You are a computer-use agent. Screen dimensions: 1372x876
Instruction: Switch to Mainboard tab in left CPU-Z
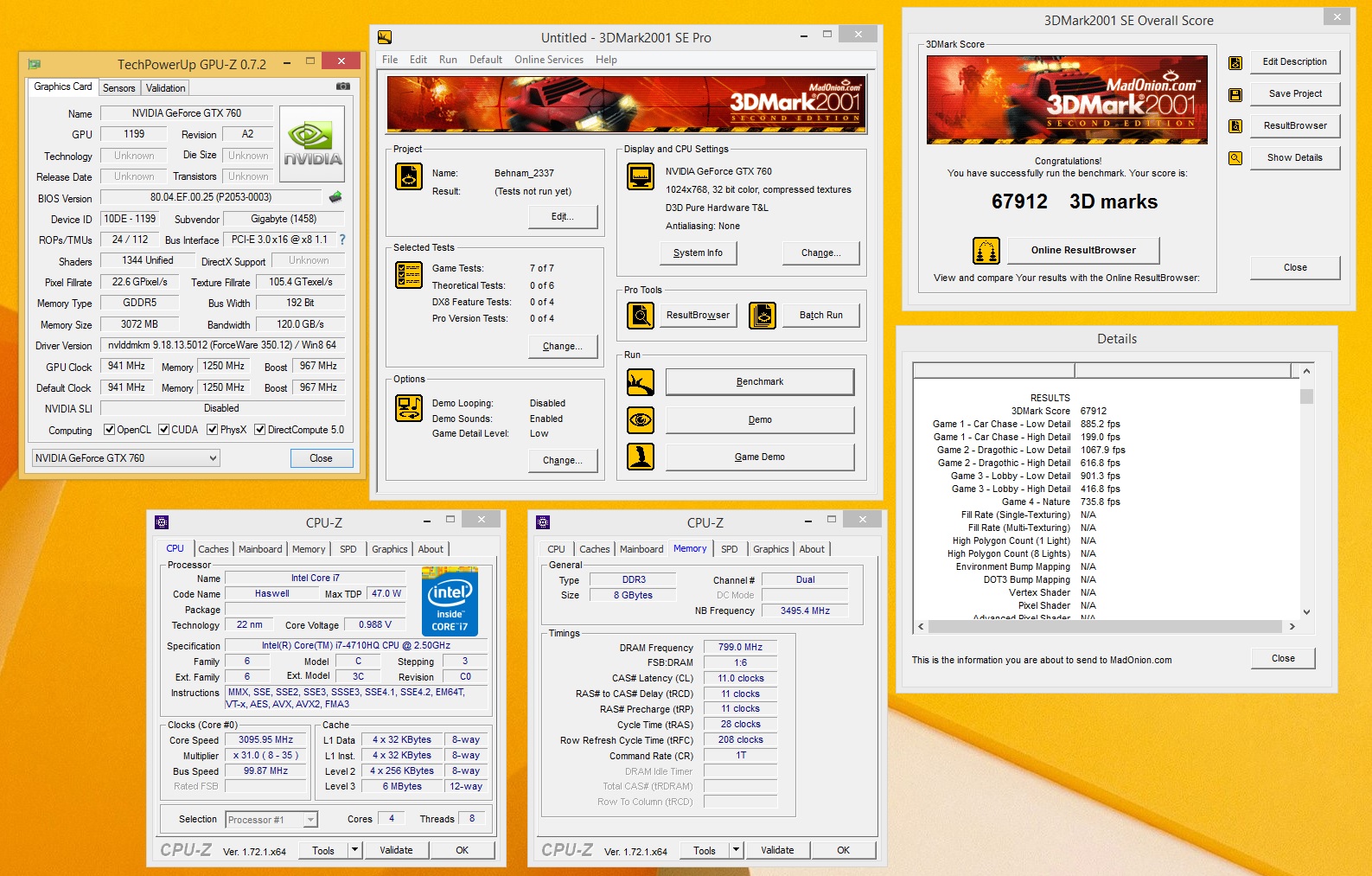[260, 549]
